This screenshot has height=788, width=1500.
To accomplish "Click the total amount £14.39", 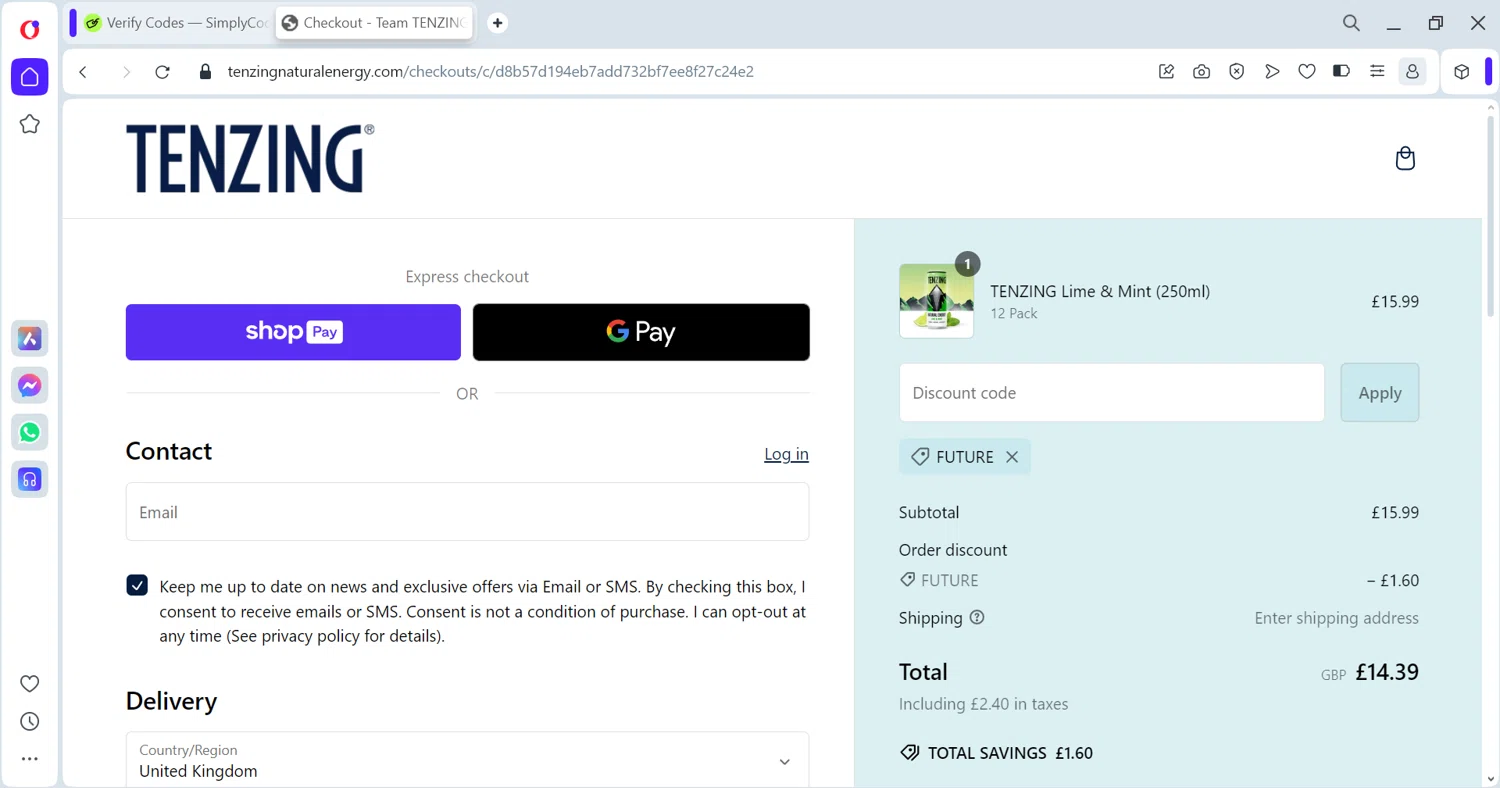I will tap(1387, 672).
